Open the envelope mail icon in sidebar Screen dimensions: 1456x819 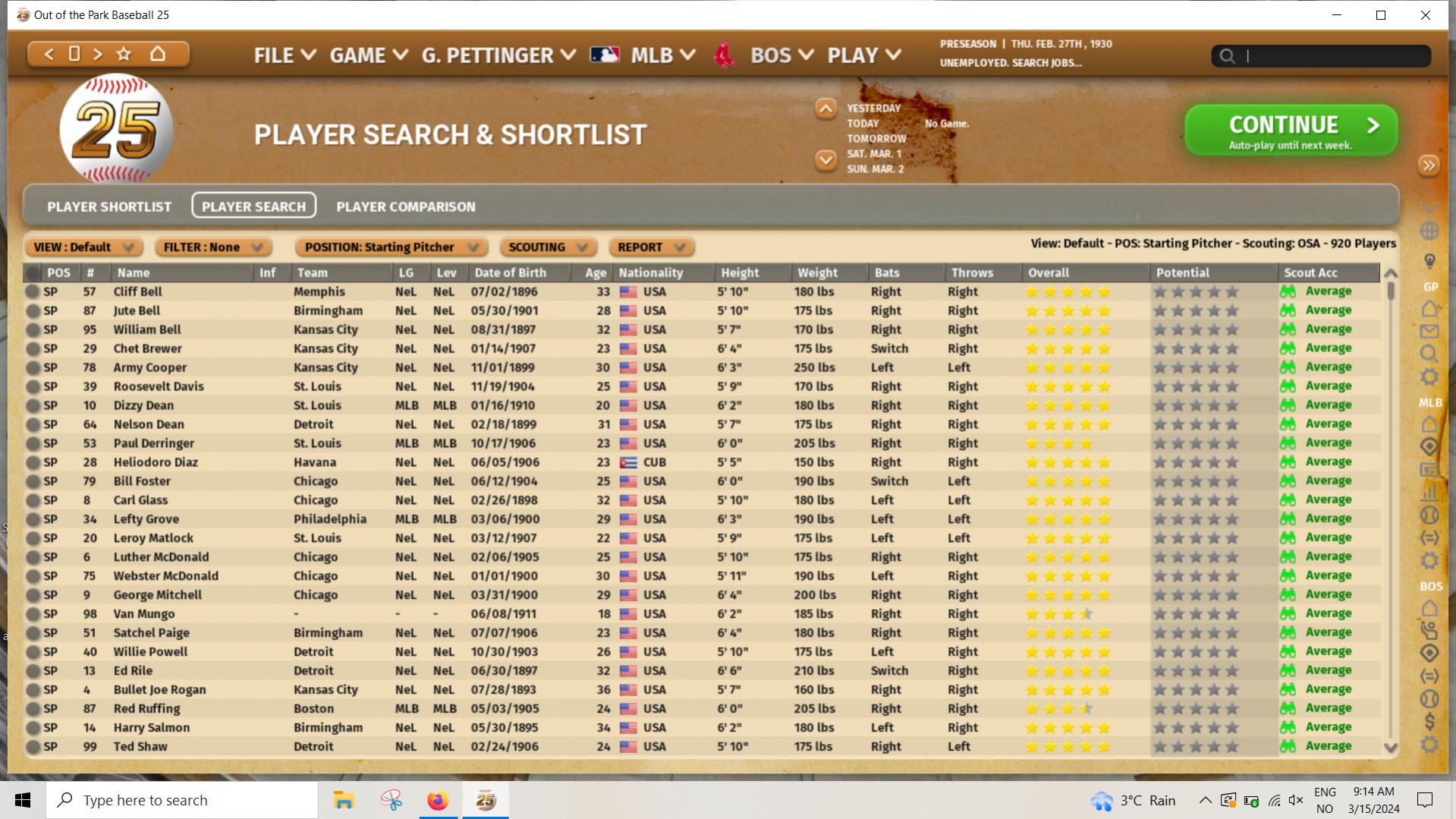tap(1429, 331)
